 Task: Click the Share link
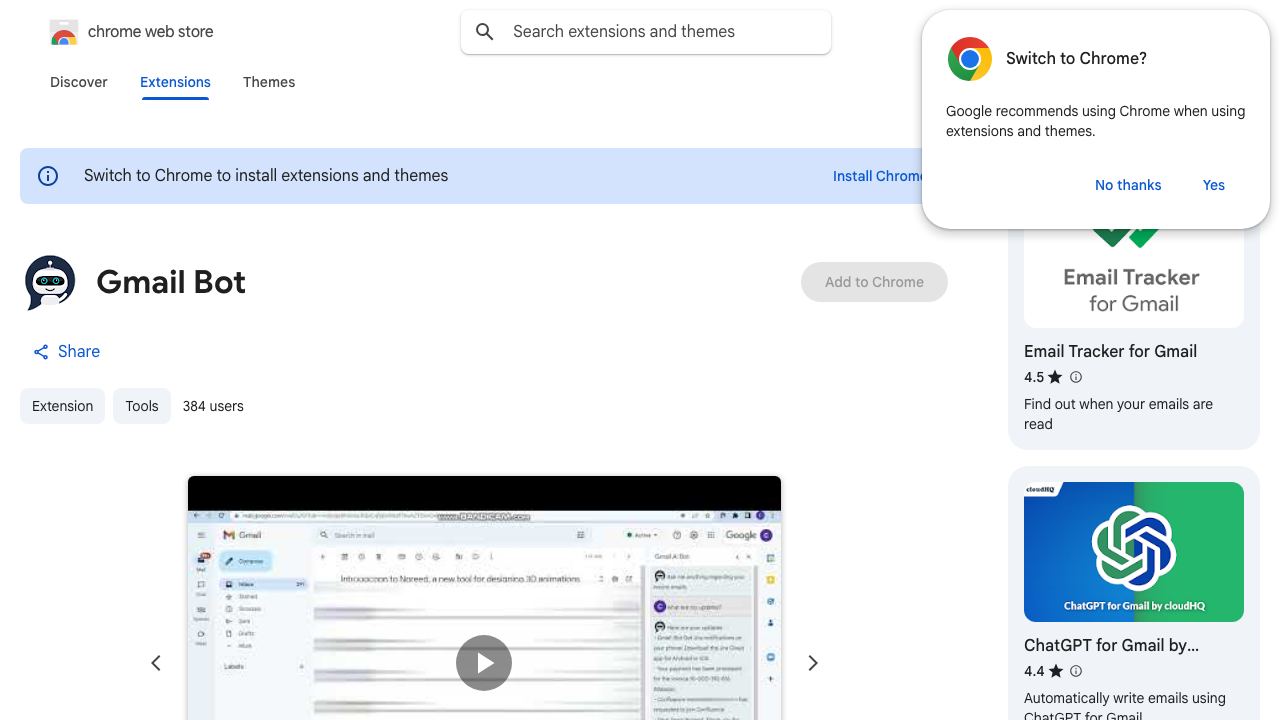[x=66, y=352]
